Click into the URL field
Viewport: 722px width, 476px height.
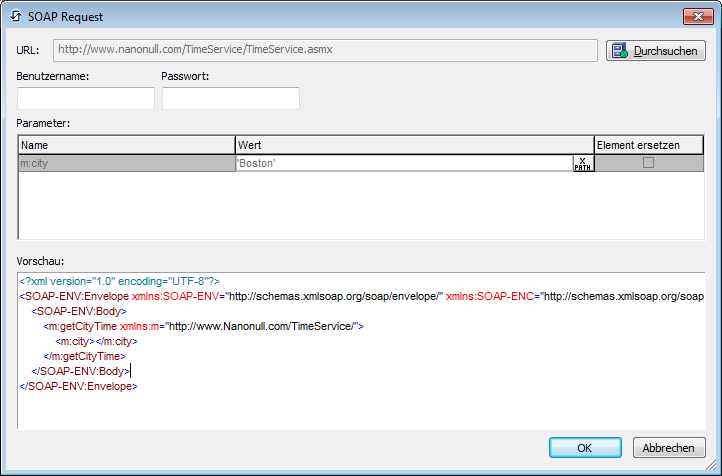pos(325,50)
